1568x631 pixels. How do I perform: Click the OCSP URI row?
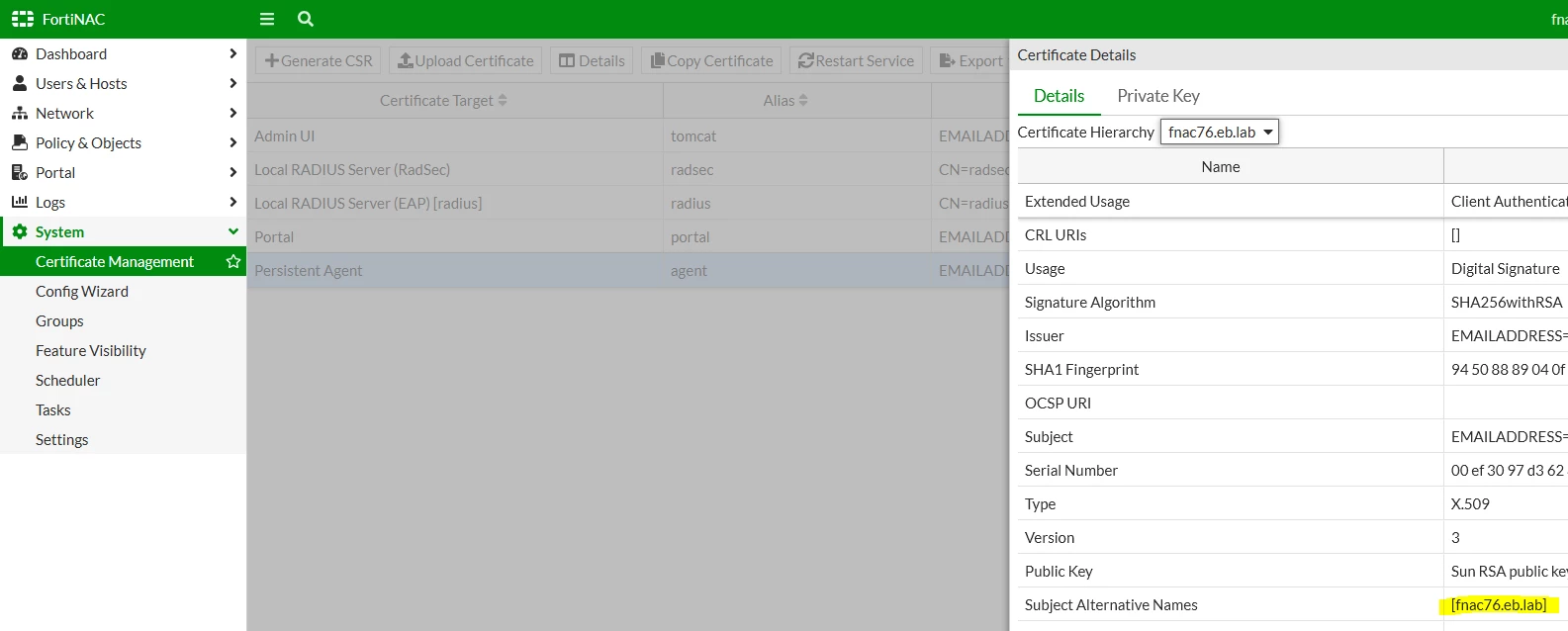(x=1293, y=403)
